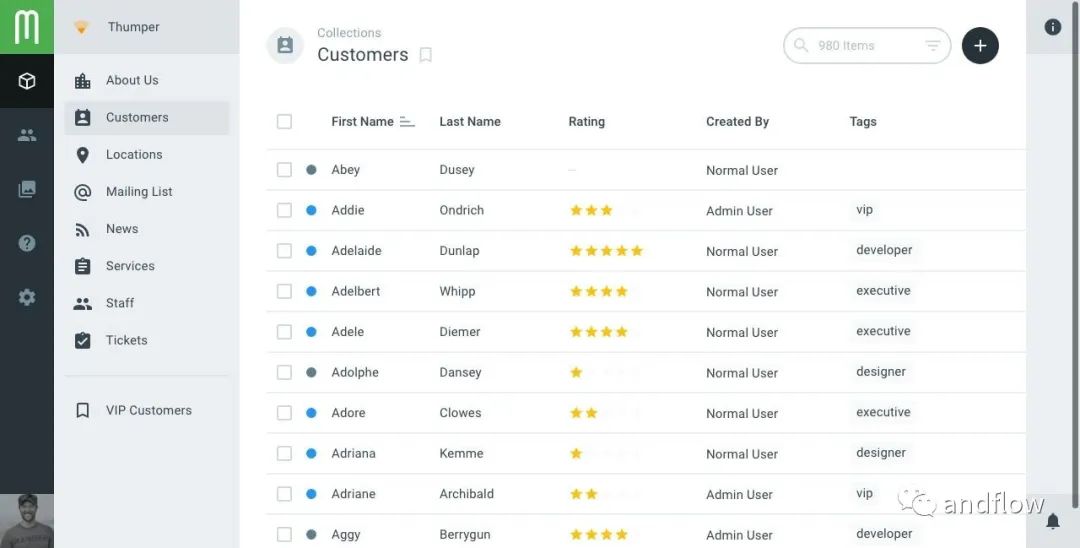Image resolution: width=1080 pixels, height=548 pixels.
Task: Toggle the info sidebar icon
Action: click(x=1052, y=27)
